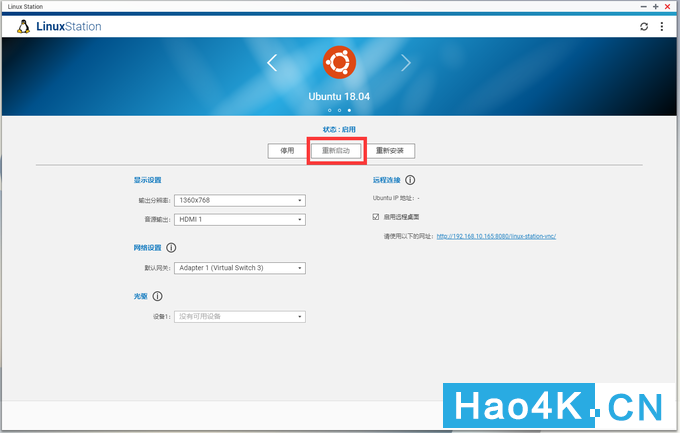Screen dimensions: 680x433
Task: Select the second carousel page dot
Action: click(x=340, y=110)
